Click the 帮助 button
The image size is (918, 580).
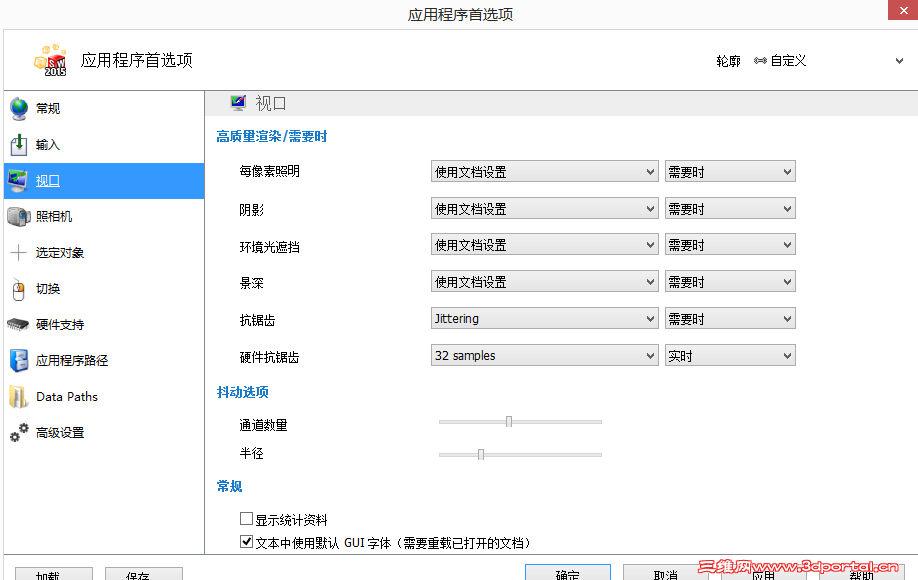(x=861, y=574)
